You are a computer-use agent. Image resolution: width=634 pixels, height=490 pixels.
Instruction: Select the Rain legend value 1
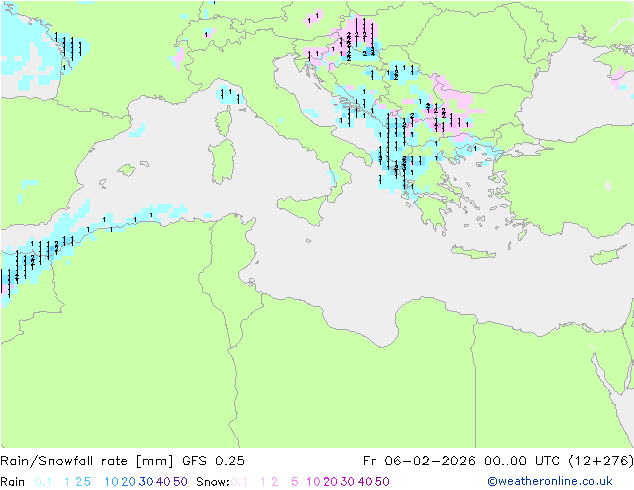[x=67, y=482]
